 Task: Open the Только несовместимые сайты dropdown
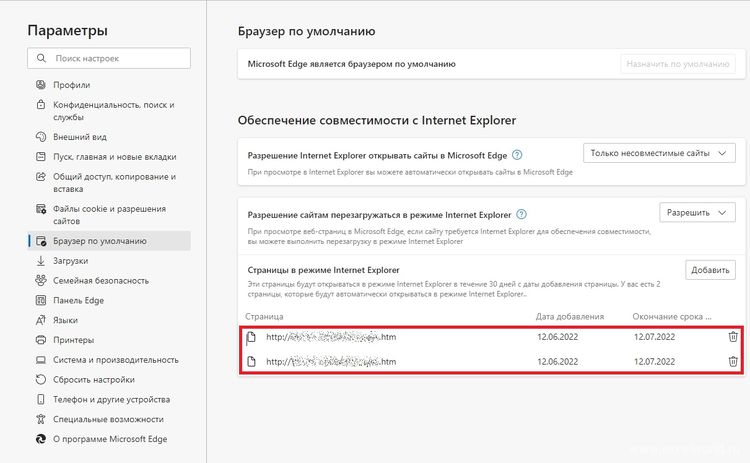tap(659, 154)
